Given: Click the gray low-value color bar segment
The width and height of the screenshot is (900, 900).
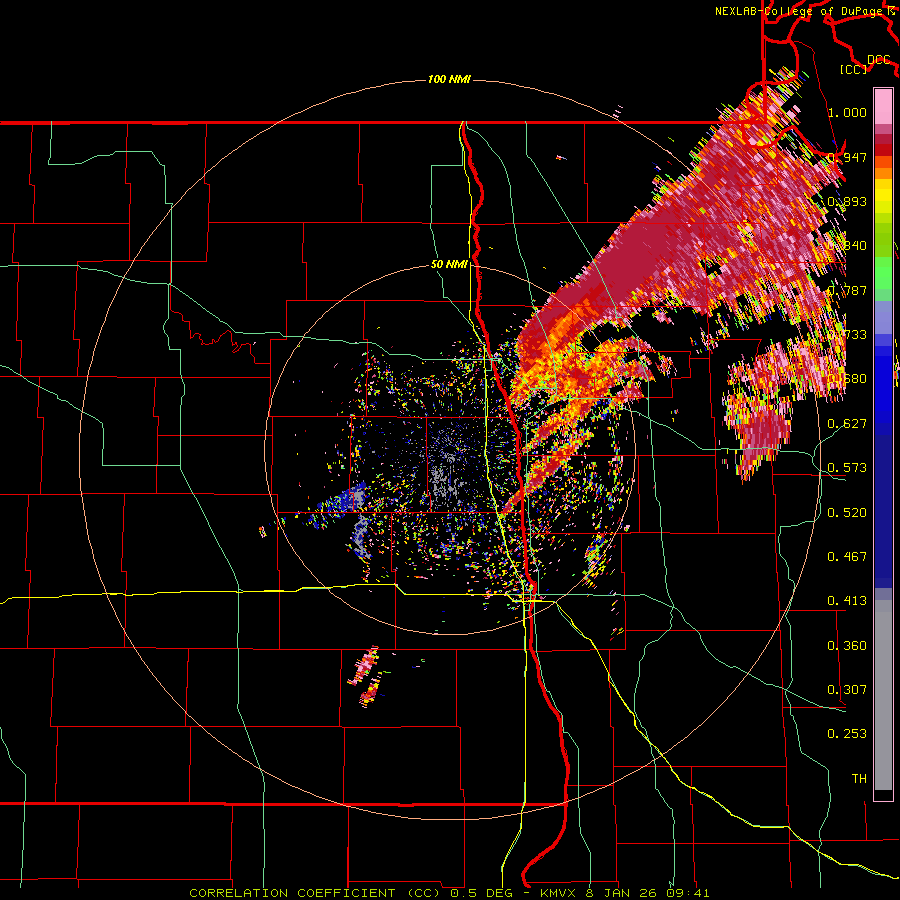Looking at the screenshot, I should click(x=883, y=695).
